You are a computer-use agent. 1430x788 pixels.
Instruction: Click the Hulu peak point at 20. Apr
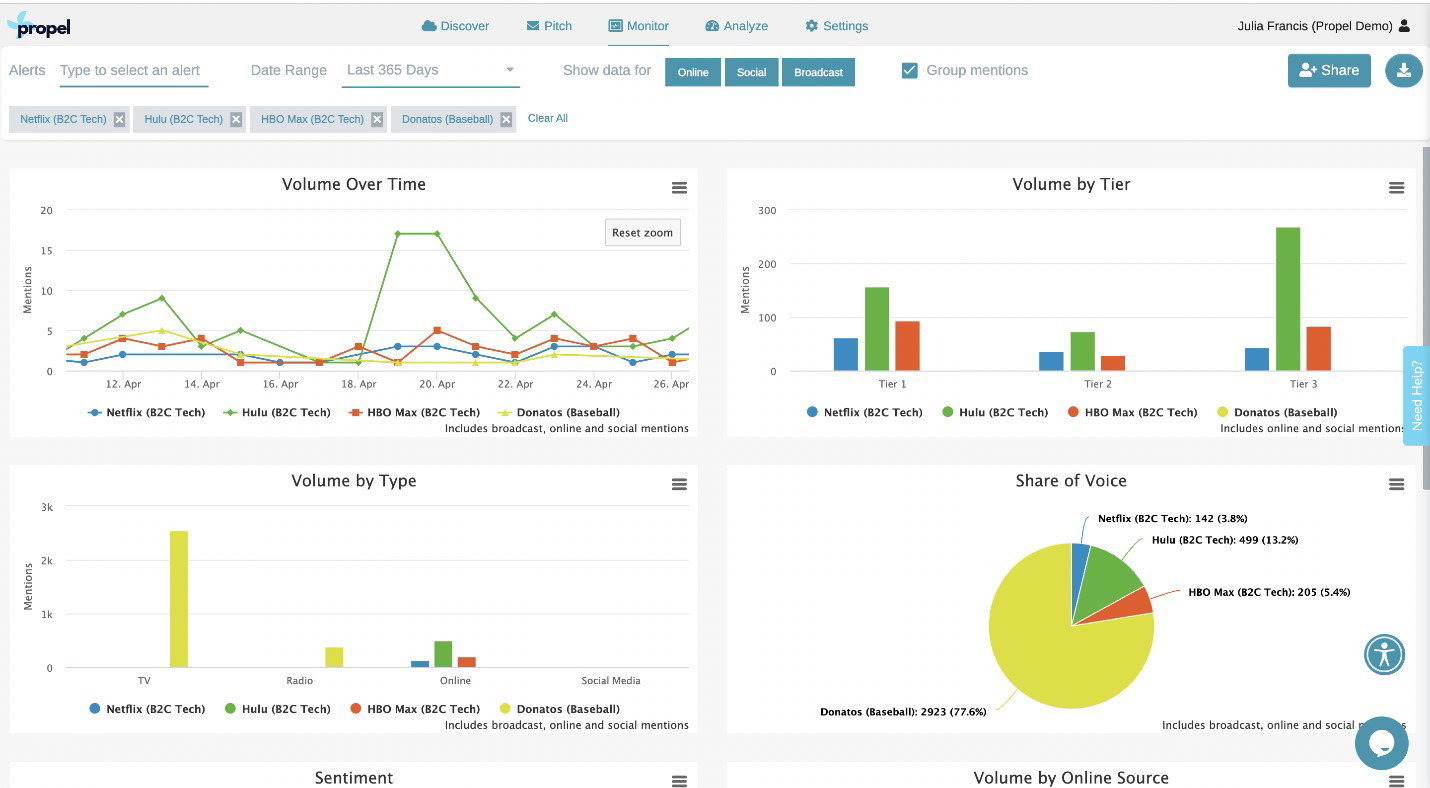(x=437, y=234)
